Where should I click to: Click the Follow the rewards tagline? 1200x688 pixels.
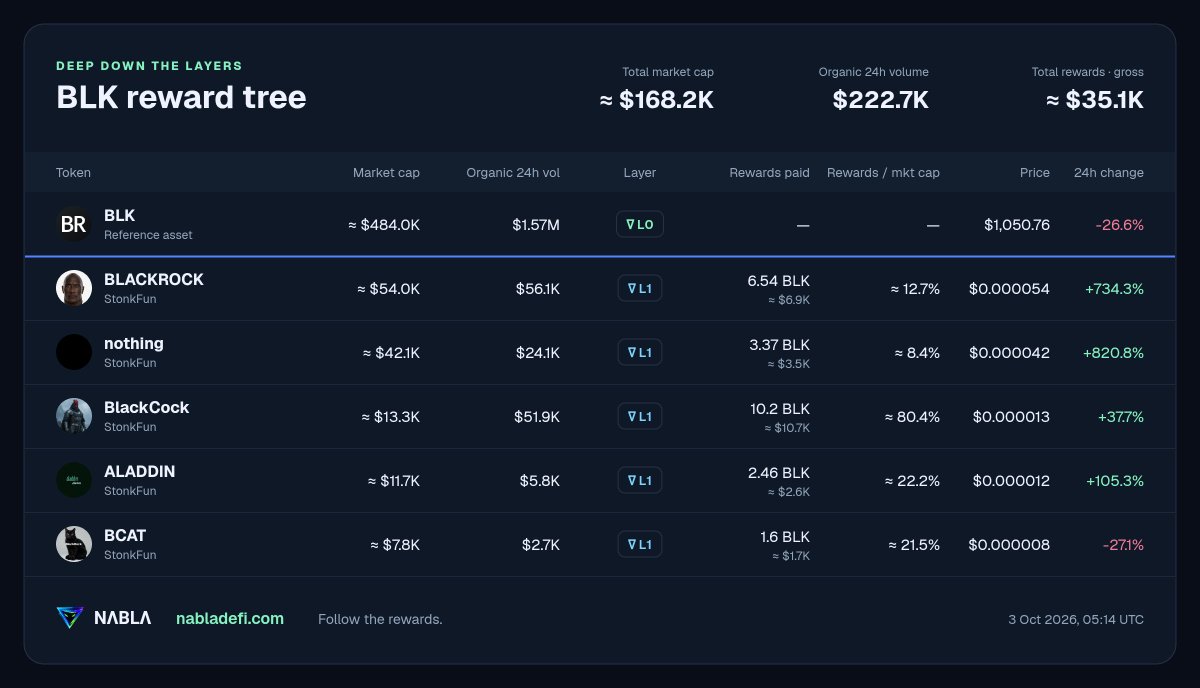(380, 619)
